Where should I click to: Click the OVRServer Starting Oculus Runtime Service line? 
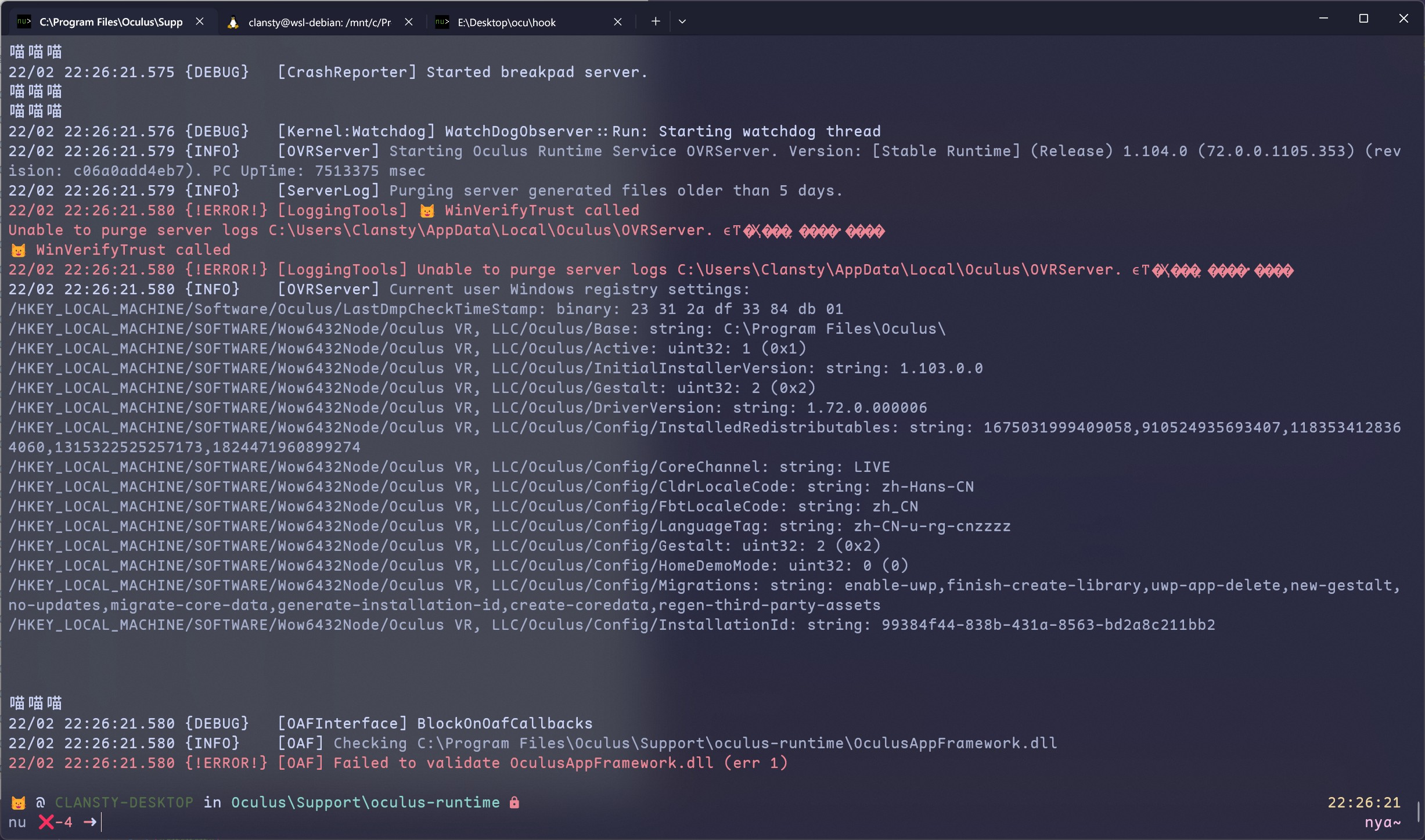coord(705,161)
